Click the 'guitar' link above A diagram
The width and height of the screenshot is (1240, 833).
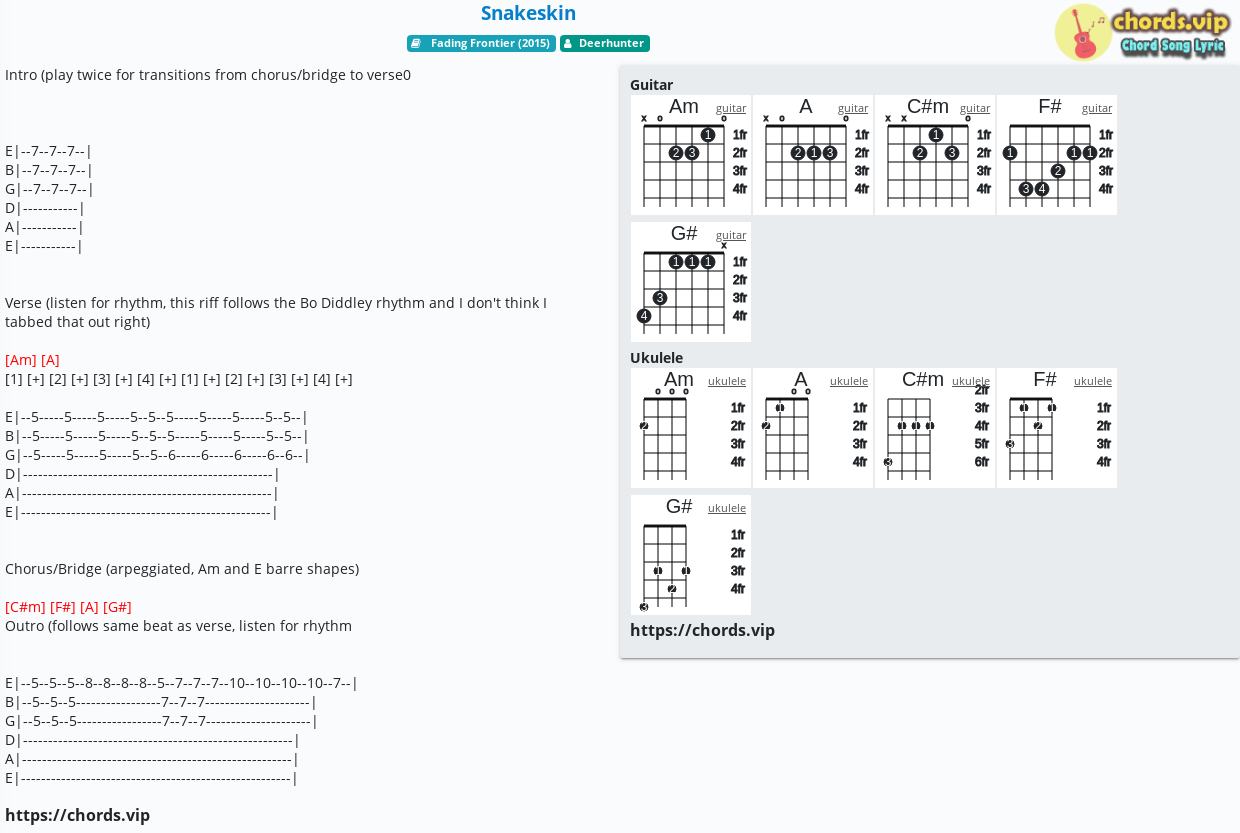coord(853,108)
